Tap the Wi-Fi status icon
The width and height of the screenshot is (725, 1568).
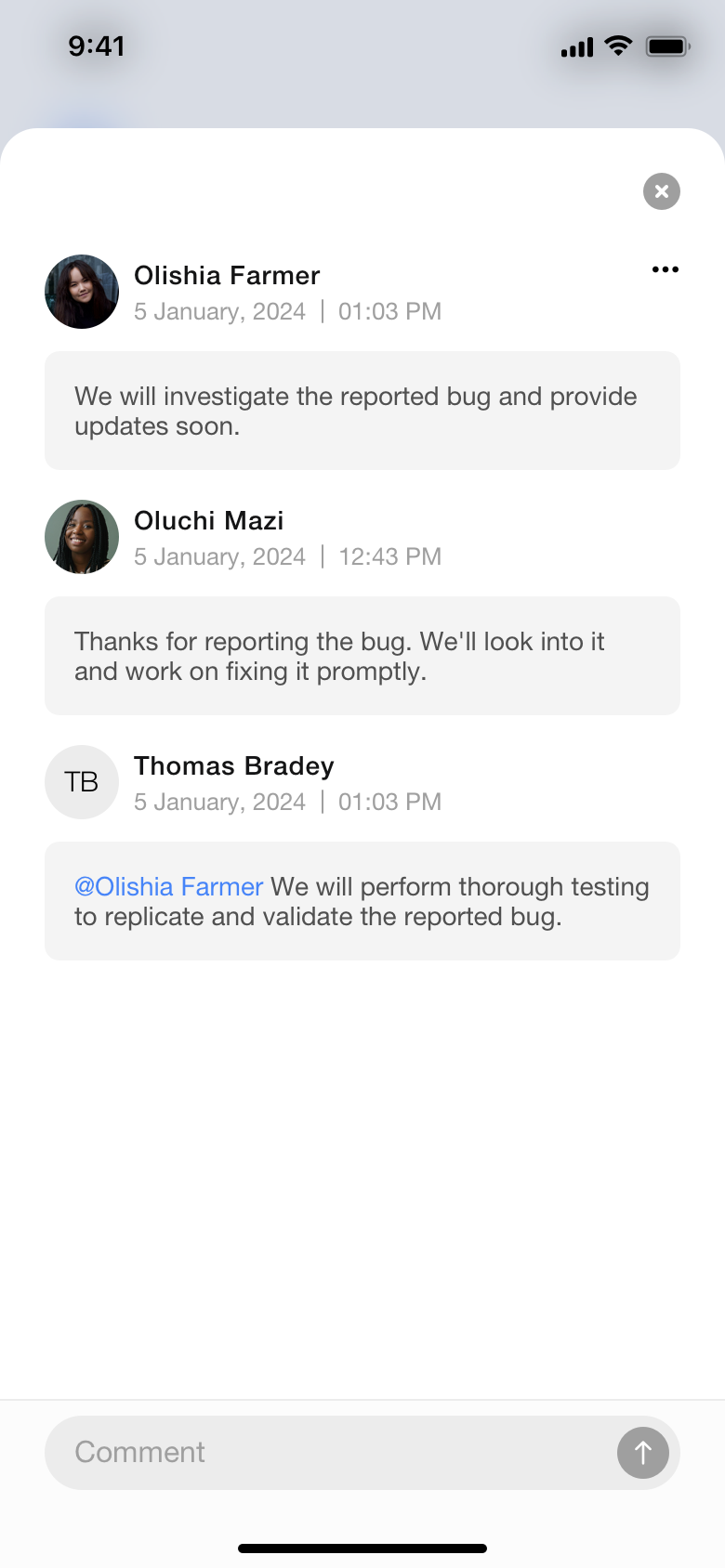[618, 46]
